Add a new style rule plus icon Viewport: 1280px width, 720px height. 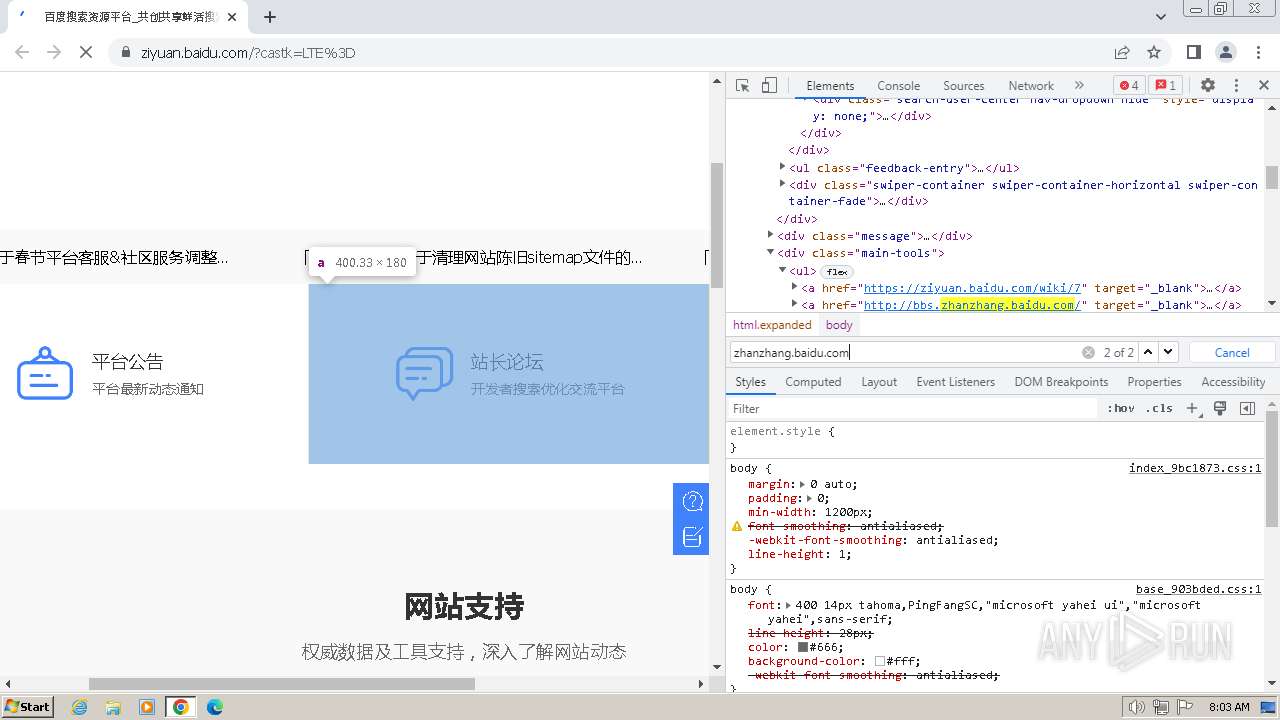coord(1192,408)
